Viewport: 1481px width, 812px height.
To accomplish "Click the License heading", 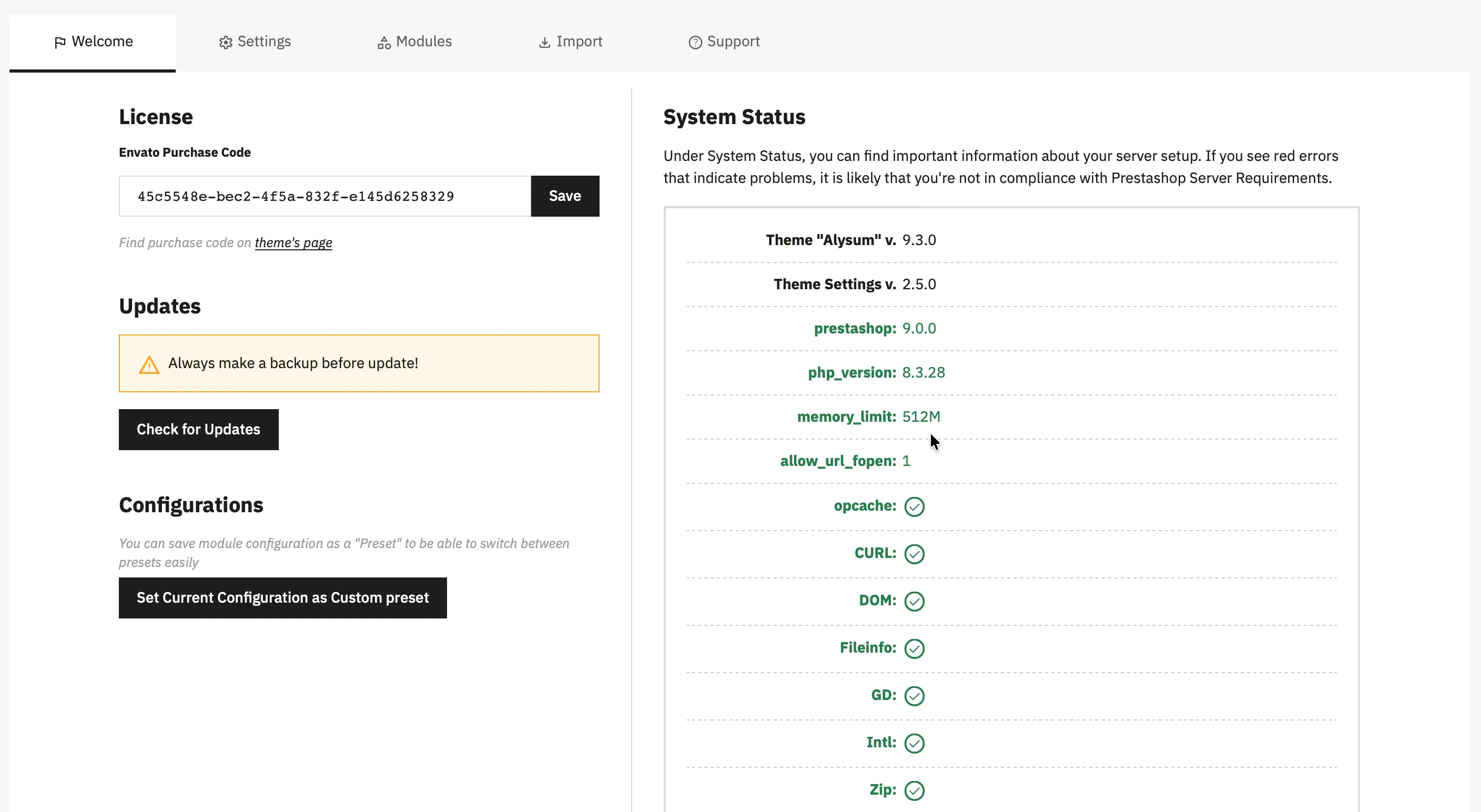I will pyautogui.click(x=156, y=117).
